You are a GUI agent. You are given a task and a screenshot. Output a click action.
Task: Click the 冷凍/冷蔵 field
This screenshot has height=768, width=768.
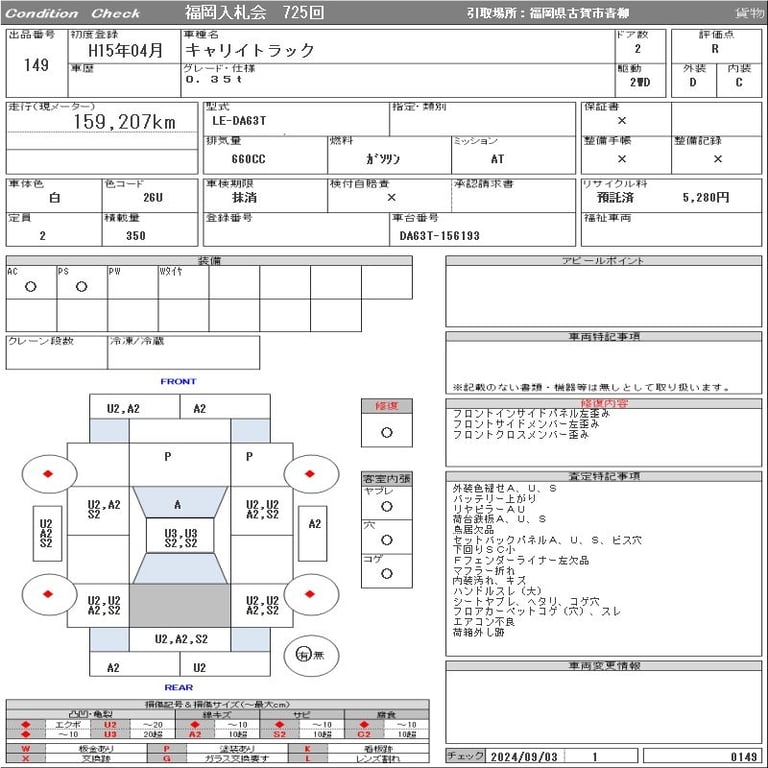tap(184, 352)
